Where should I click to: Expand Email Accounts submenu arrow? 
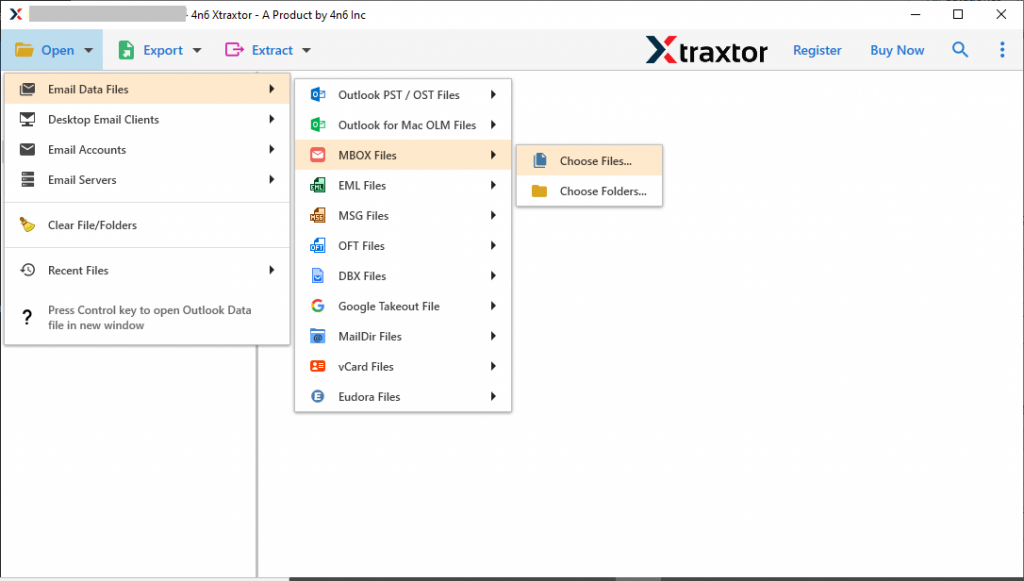click(272, 149)
